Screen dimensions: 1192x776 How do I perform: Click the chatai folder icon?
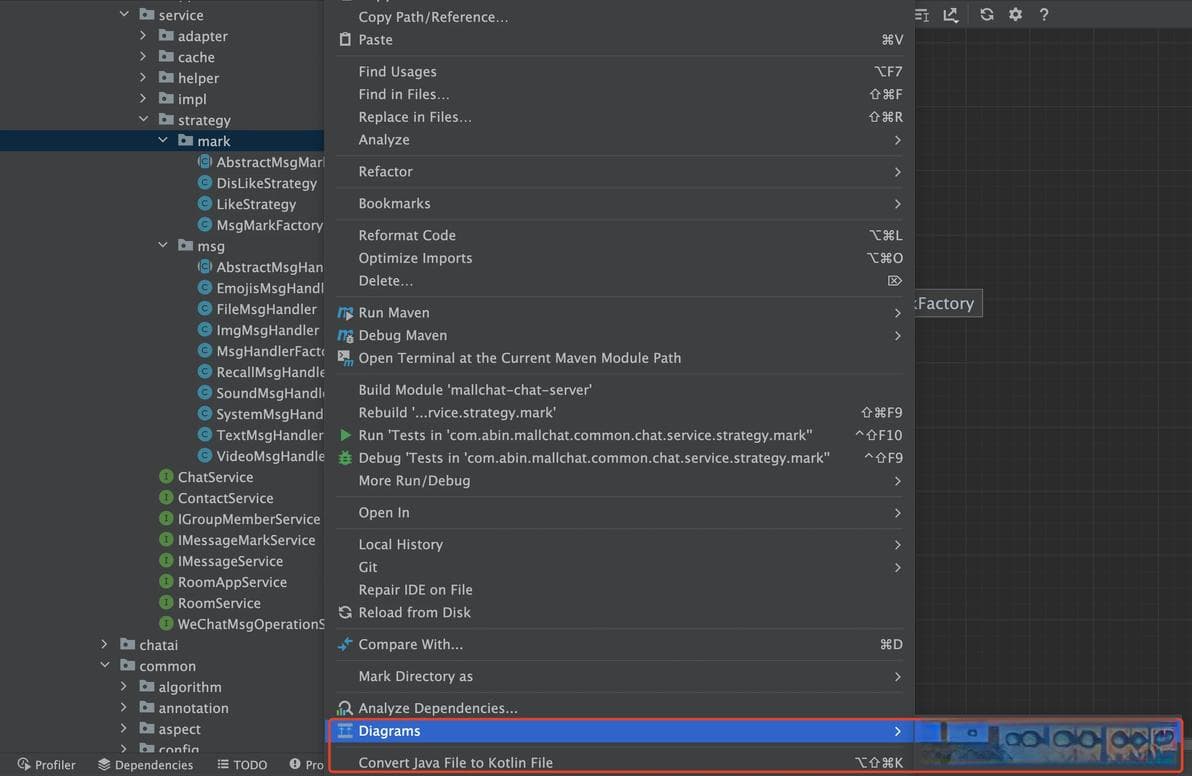[128, 645]
